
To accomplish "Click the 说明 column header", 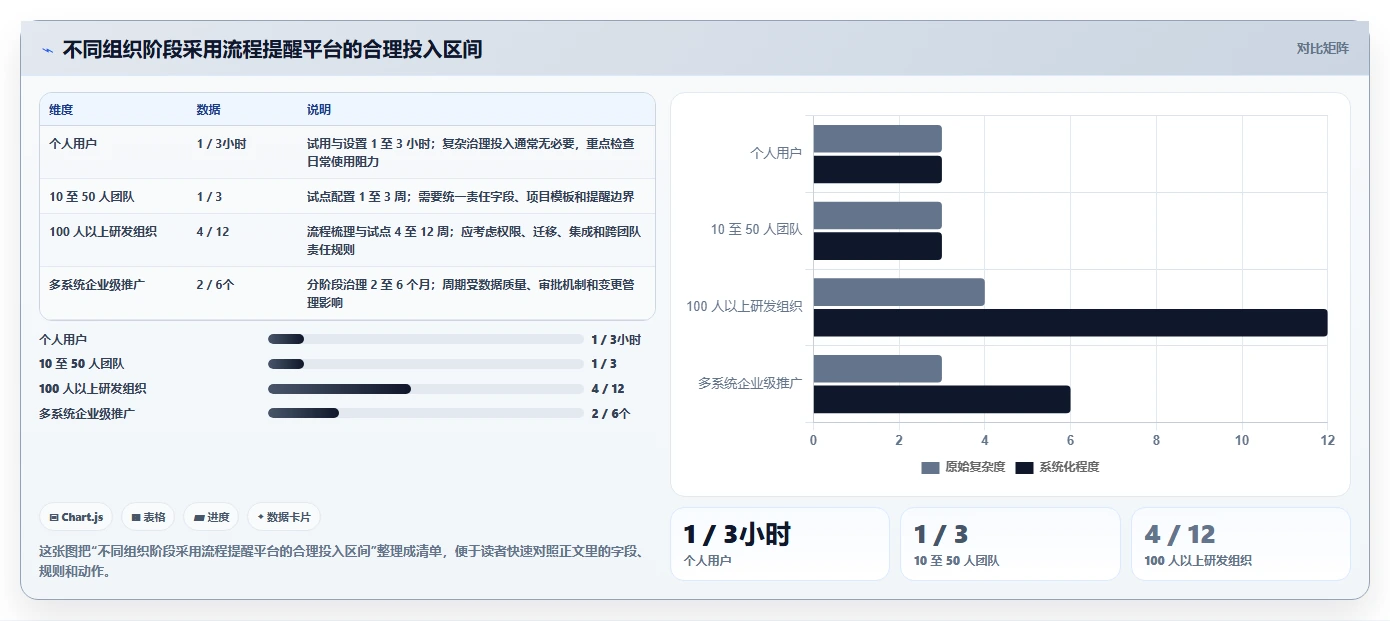I will click(x=319, y=110).
